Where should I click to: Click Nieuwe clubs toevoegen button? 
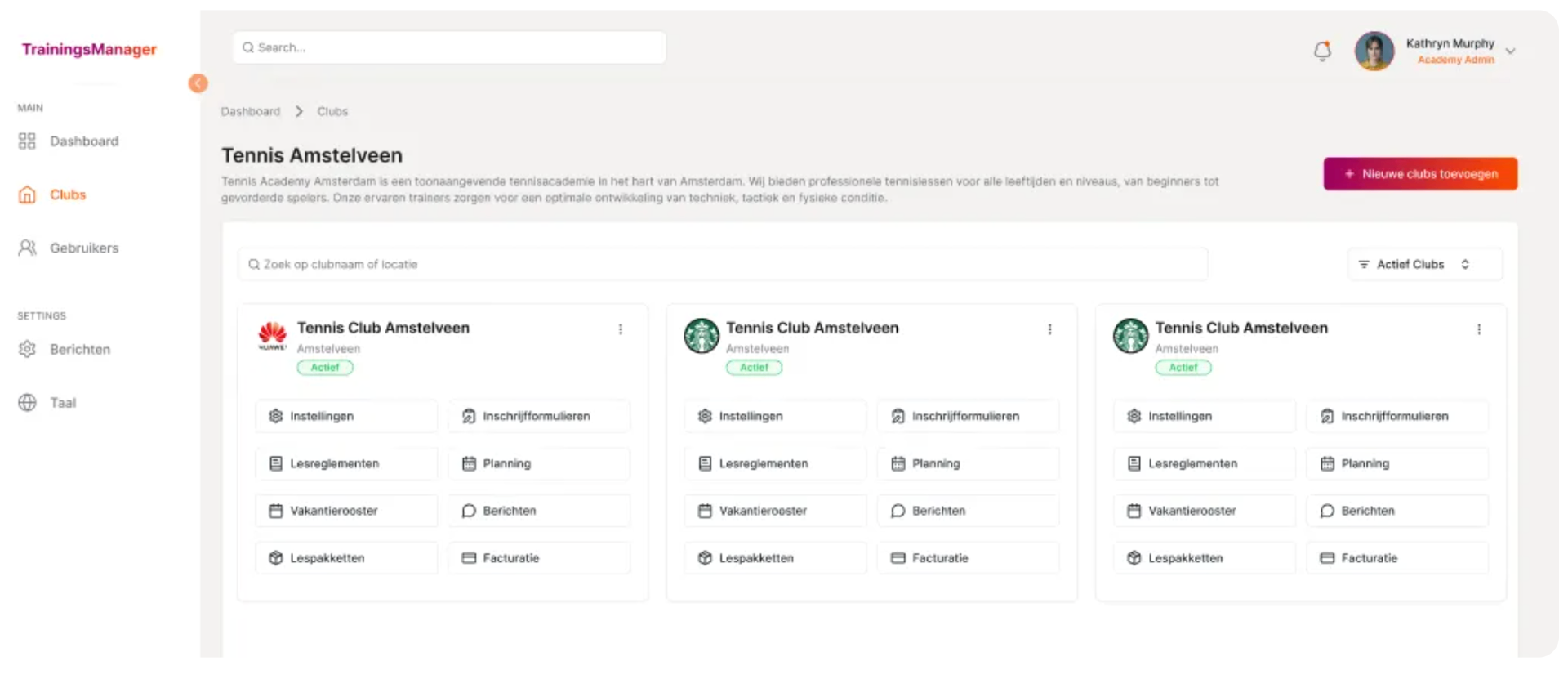coord(1420,173)
